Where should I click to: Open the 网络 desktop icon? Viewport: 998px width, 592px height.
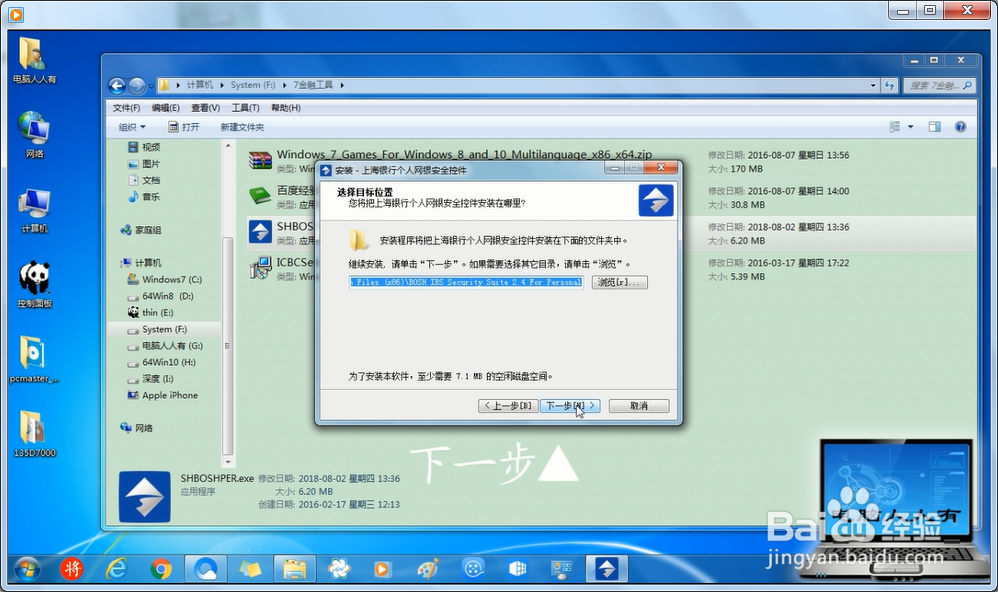tap(34, 134)
